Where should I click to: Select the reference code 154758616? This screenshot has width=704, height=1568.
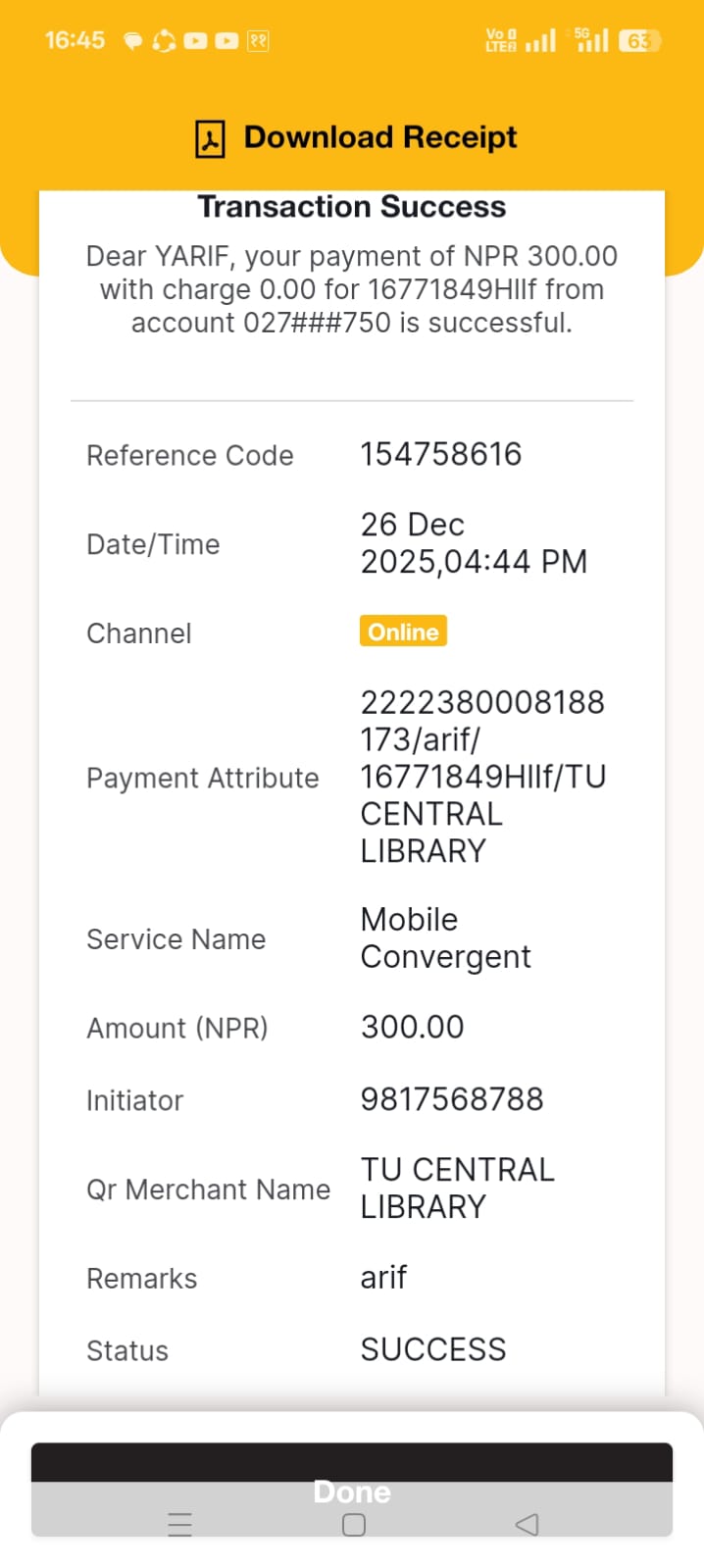441,454
